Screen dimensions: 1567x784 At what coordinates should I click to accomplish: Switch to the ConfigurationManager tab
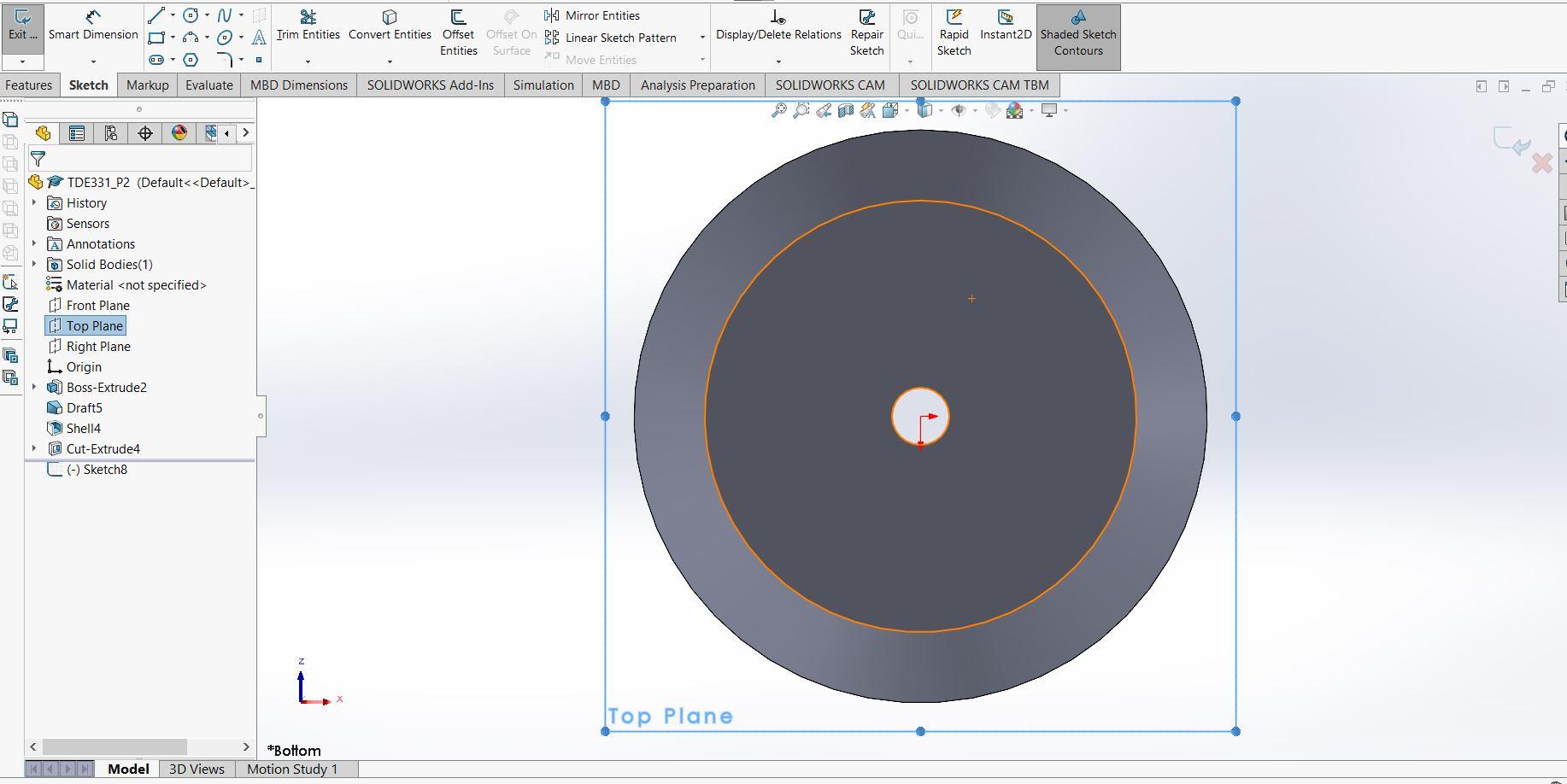(x=111, y=133)
